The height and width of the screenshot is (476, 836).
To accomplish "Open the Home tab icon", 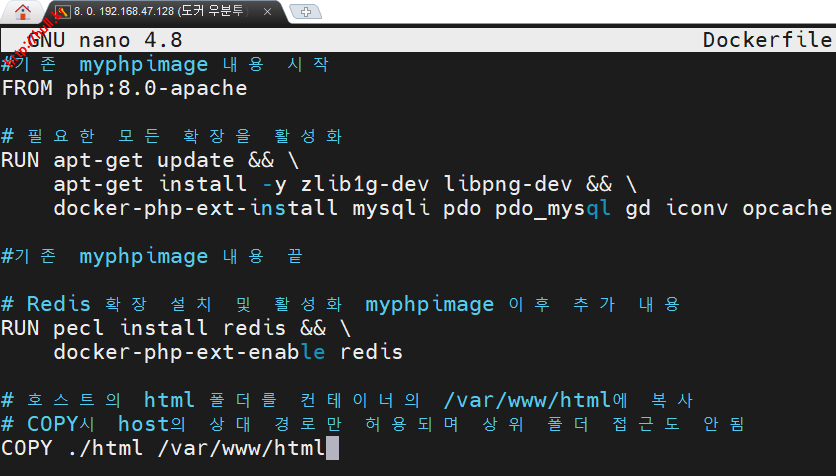I will coord(22,12).
